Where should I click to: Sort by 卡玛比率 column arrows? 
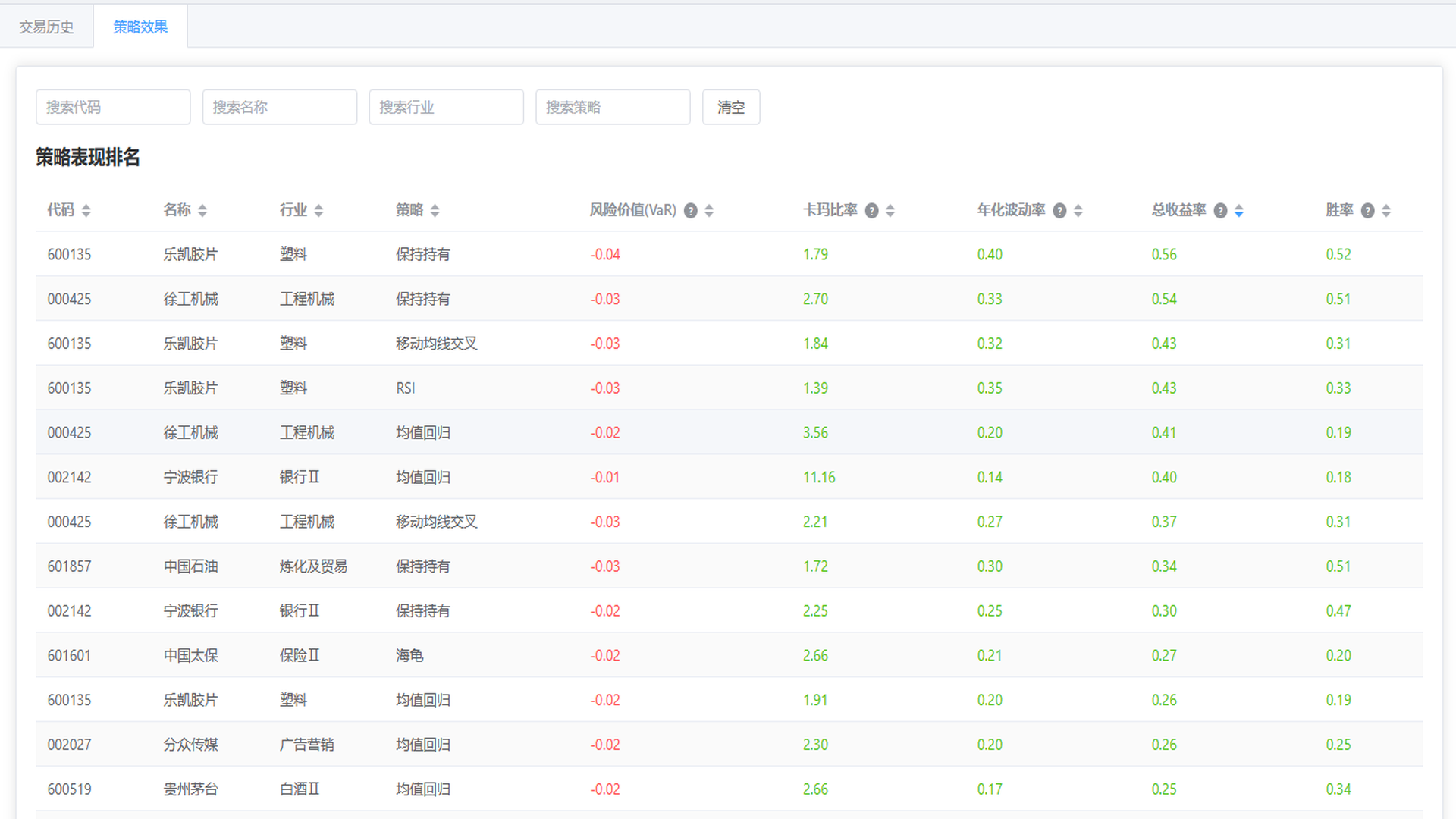point(890,211)
